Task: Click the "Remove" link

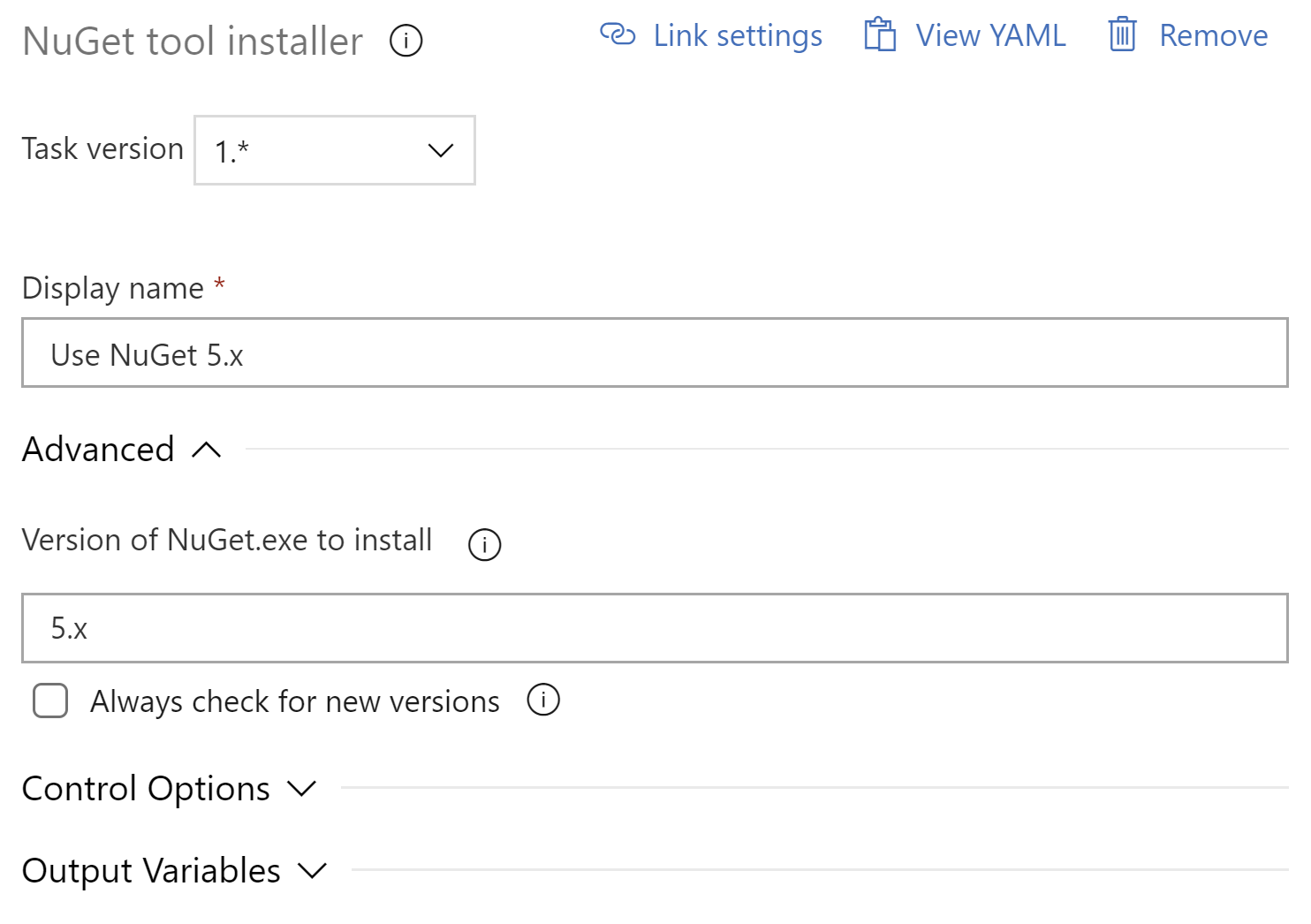Action: [x=1213, y=35]
